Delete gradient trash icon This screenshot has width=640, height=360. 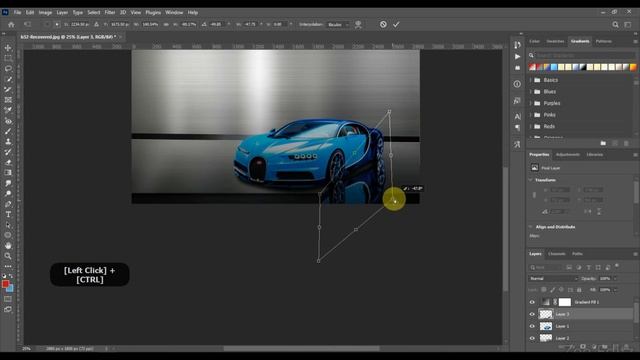coord(626,143)
